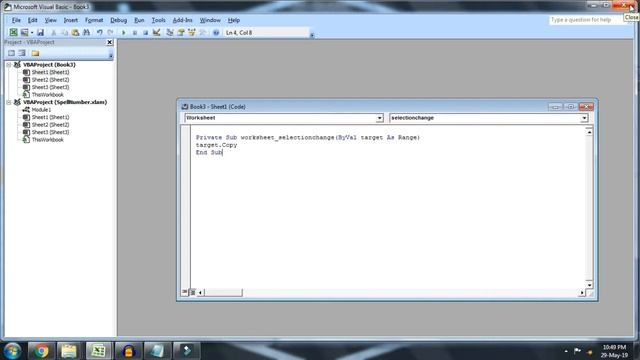Open the Format menu
640x360 pixels.
(x=94, y=20)
